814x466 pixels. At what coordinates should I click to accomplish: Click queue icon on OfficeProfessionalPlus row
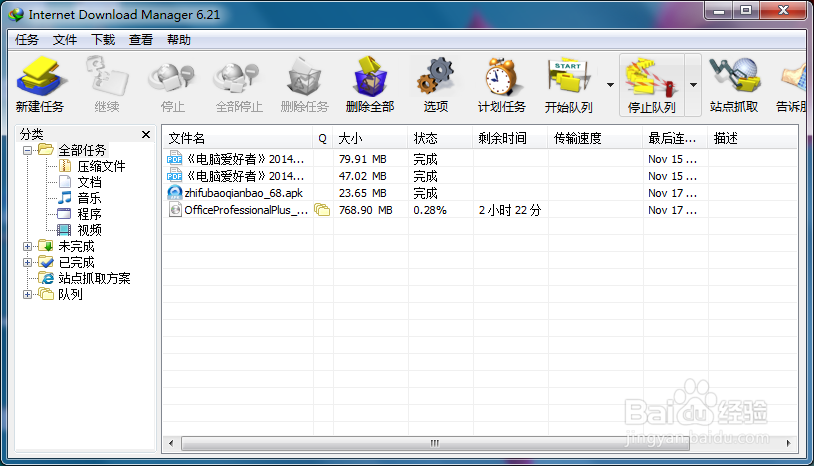click(322, 210)
